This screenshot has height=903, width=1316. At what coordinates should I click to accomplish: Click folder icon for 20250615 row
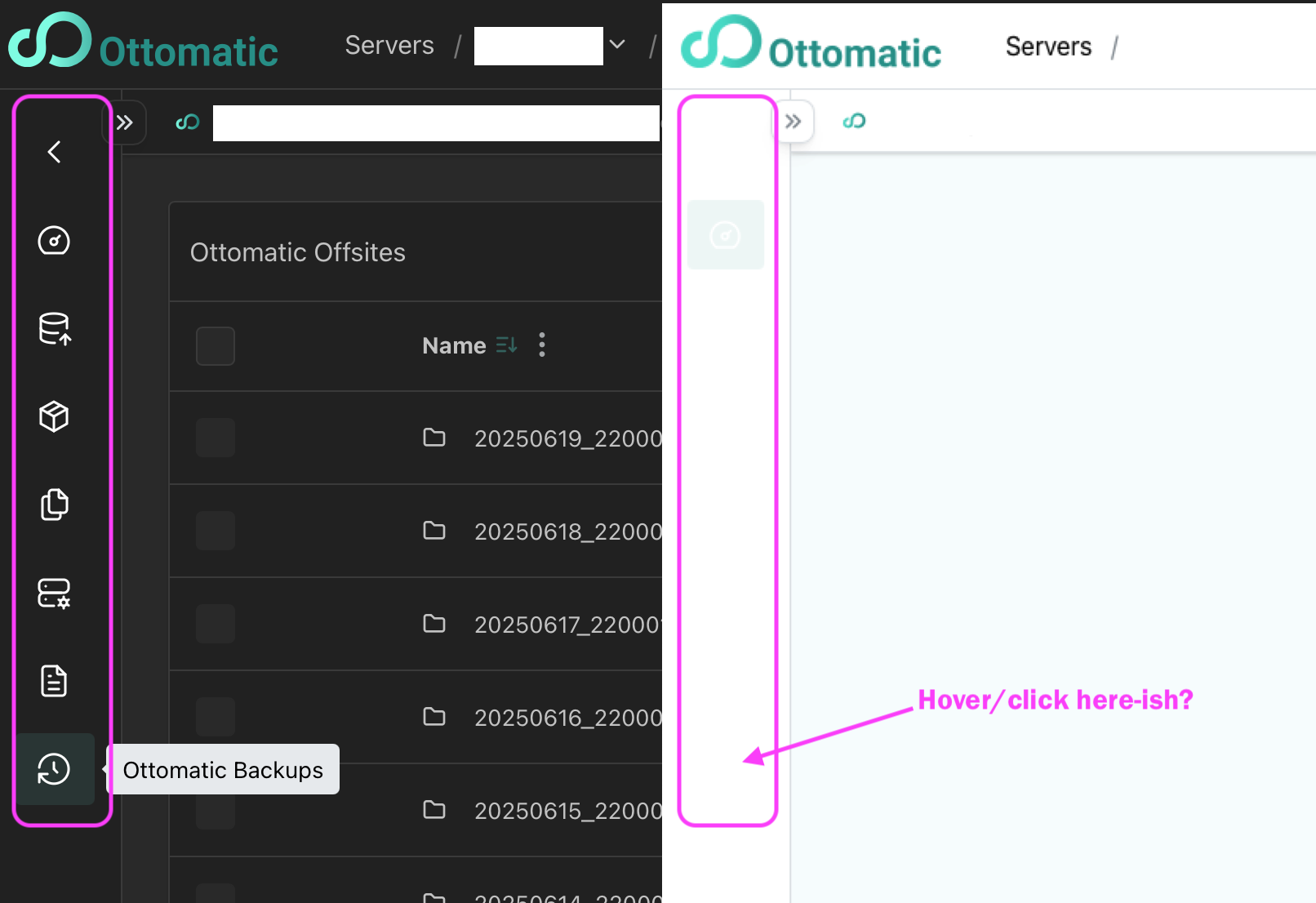click(x=434, y=810)
